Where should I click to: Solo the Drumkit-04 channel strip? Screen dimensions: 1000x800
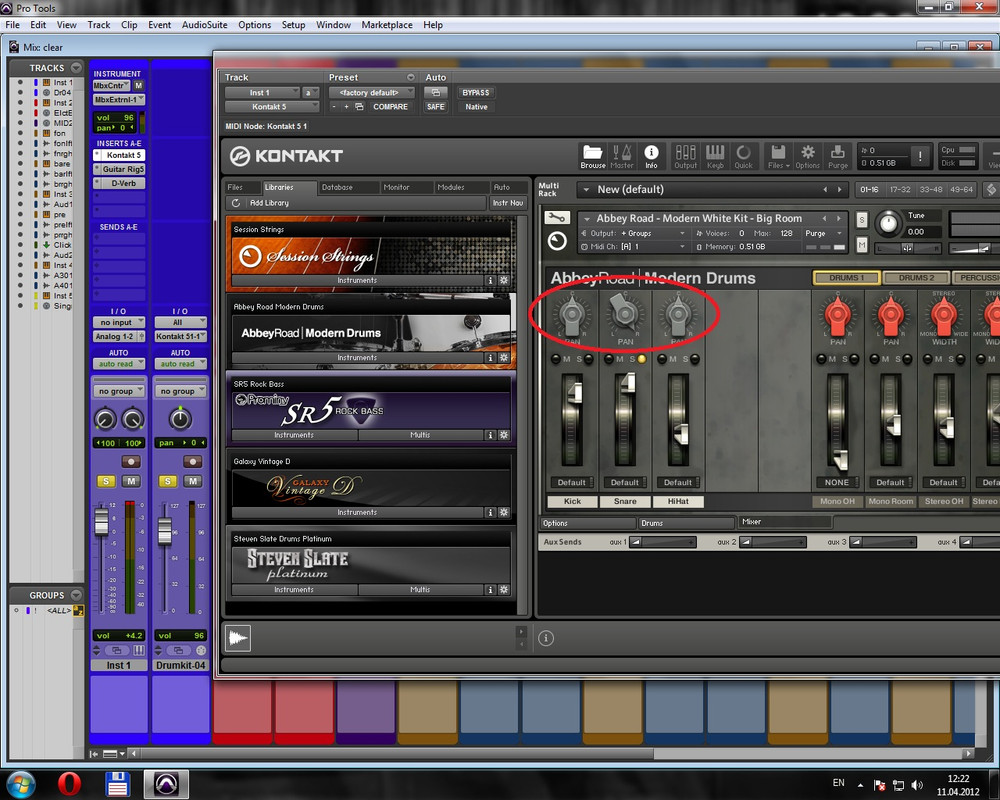(x=168, y=481)
